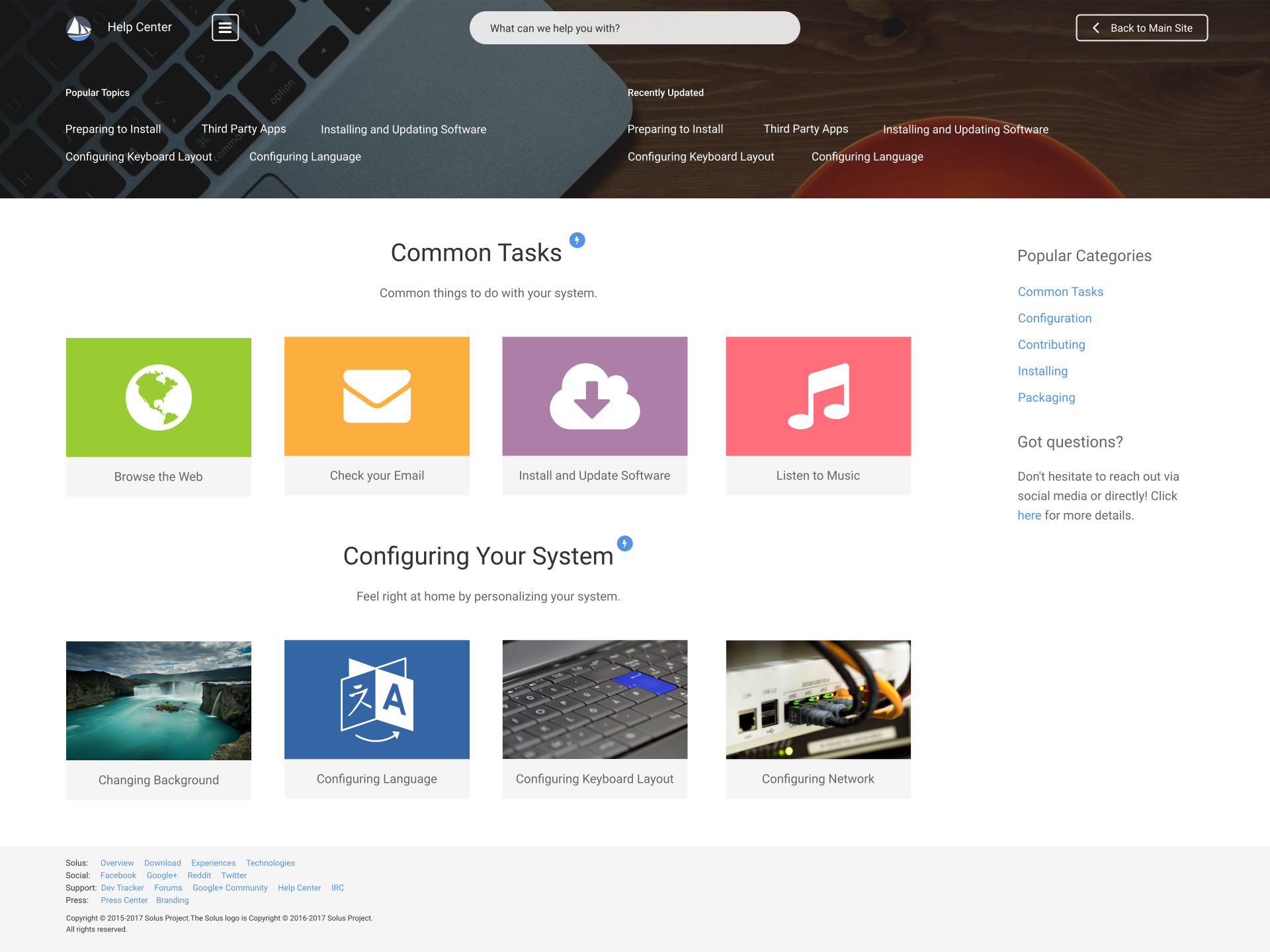Image resolution: width=1270 pixels, height=952 pixels.
Task: Open the Help Center footer link
Action: click(x=300, y=888)
